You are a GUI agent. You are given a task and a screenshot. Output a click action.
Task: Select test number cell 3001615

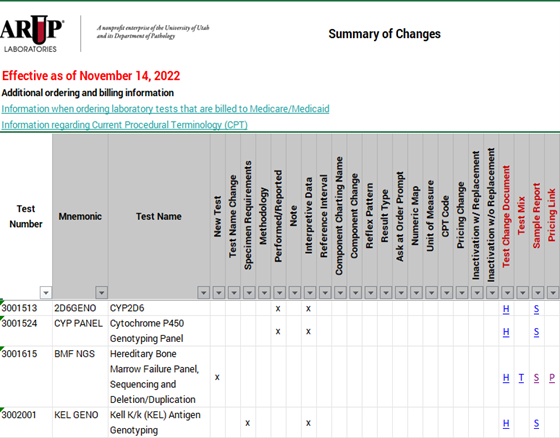point(26,377)
